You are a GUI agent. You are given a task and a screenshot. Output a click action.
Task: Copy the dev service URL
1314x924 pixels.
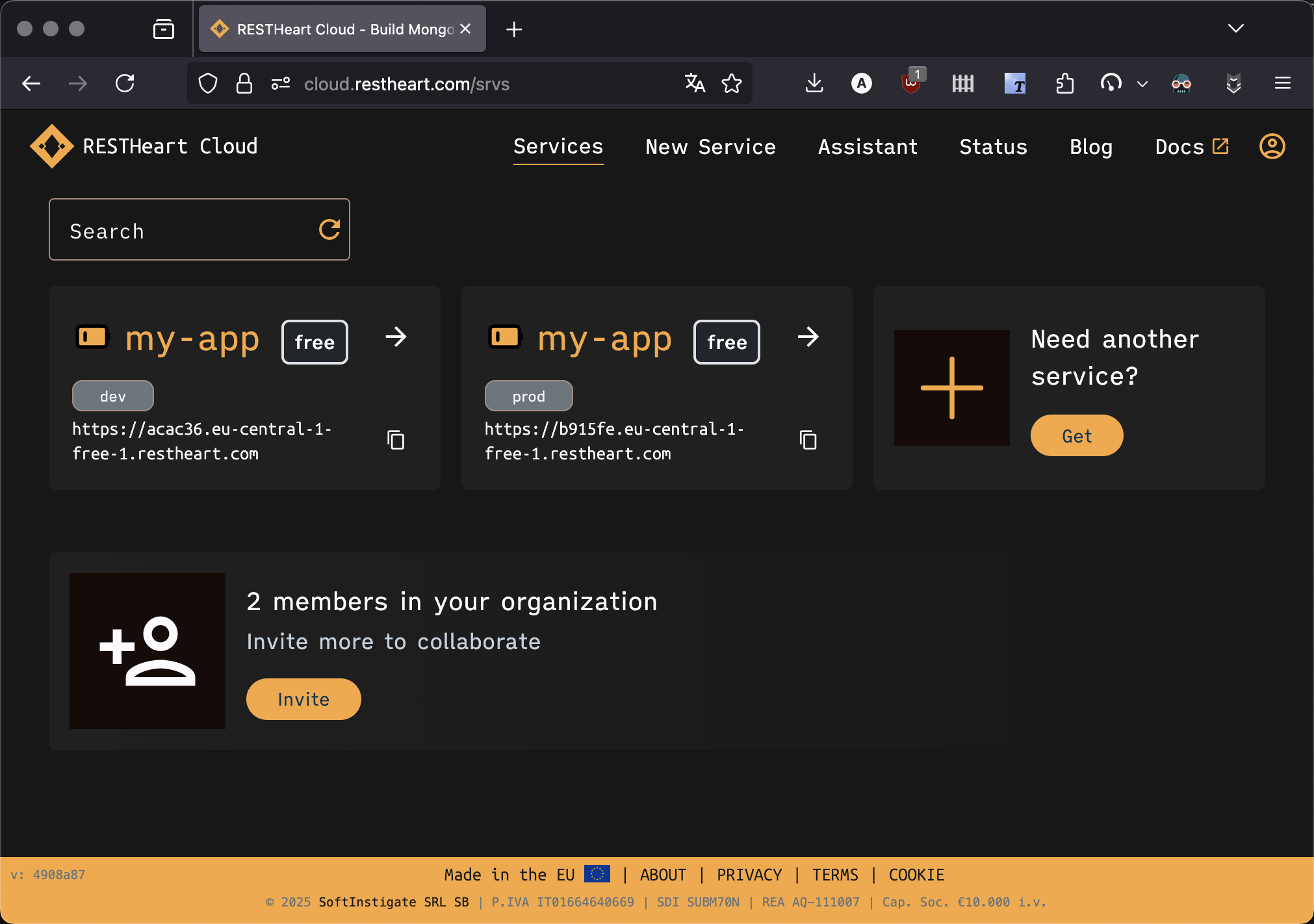click(x=396, y=440)
